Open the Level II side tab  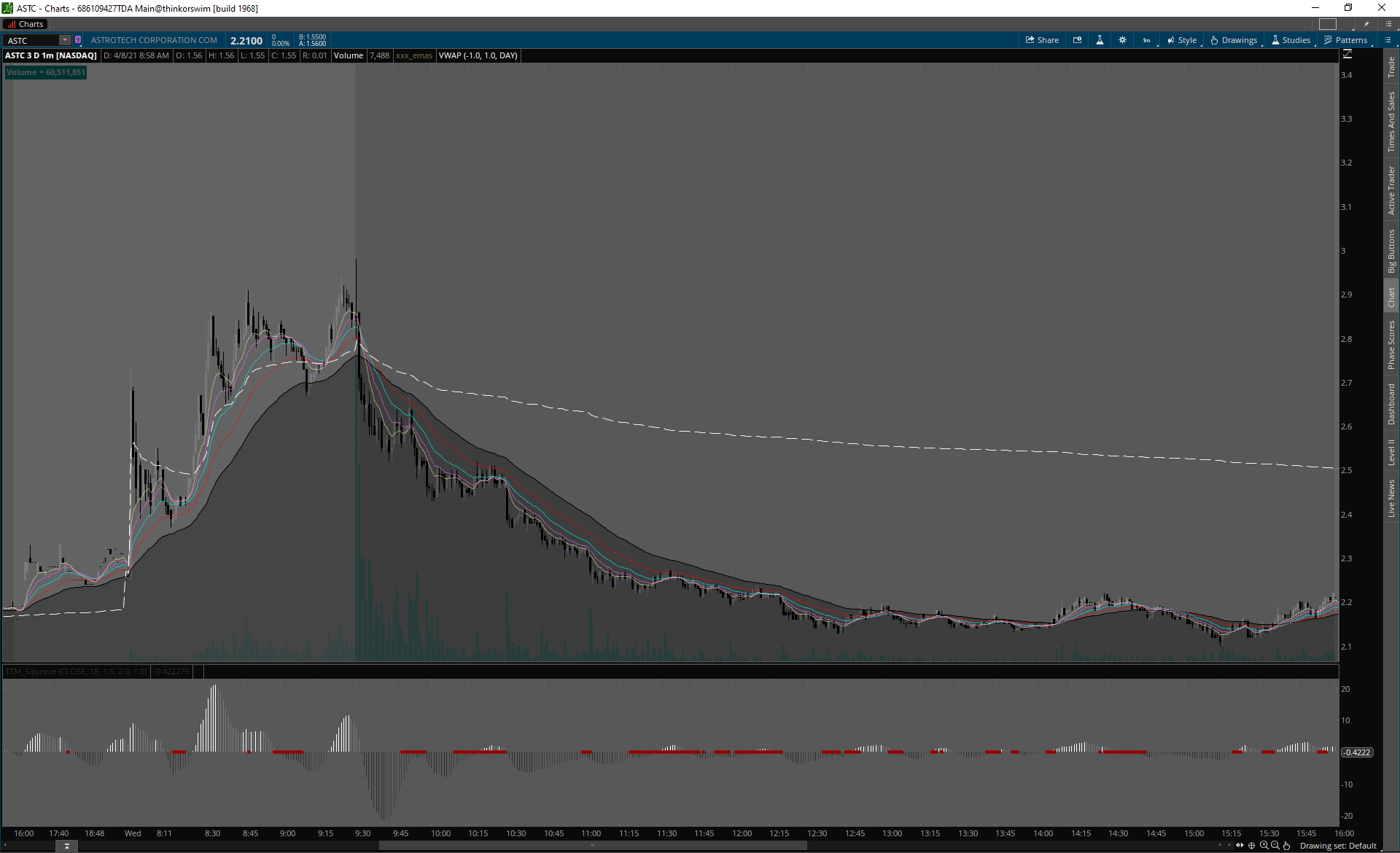pyautogui.click(x=1391, y=452)
